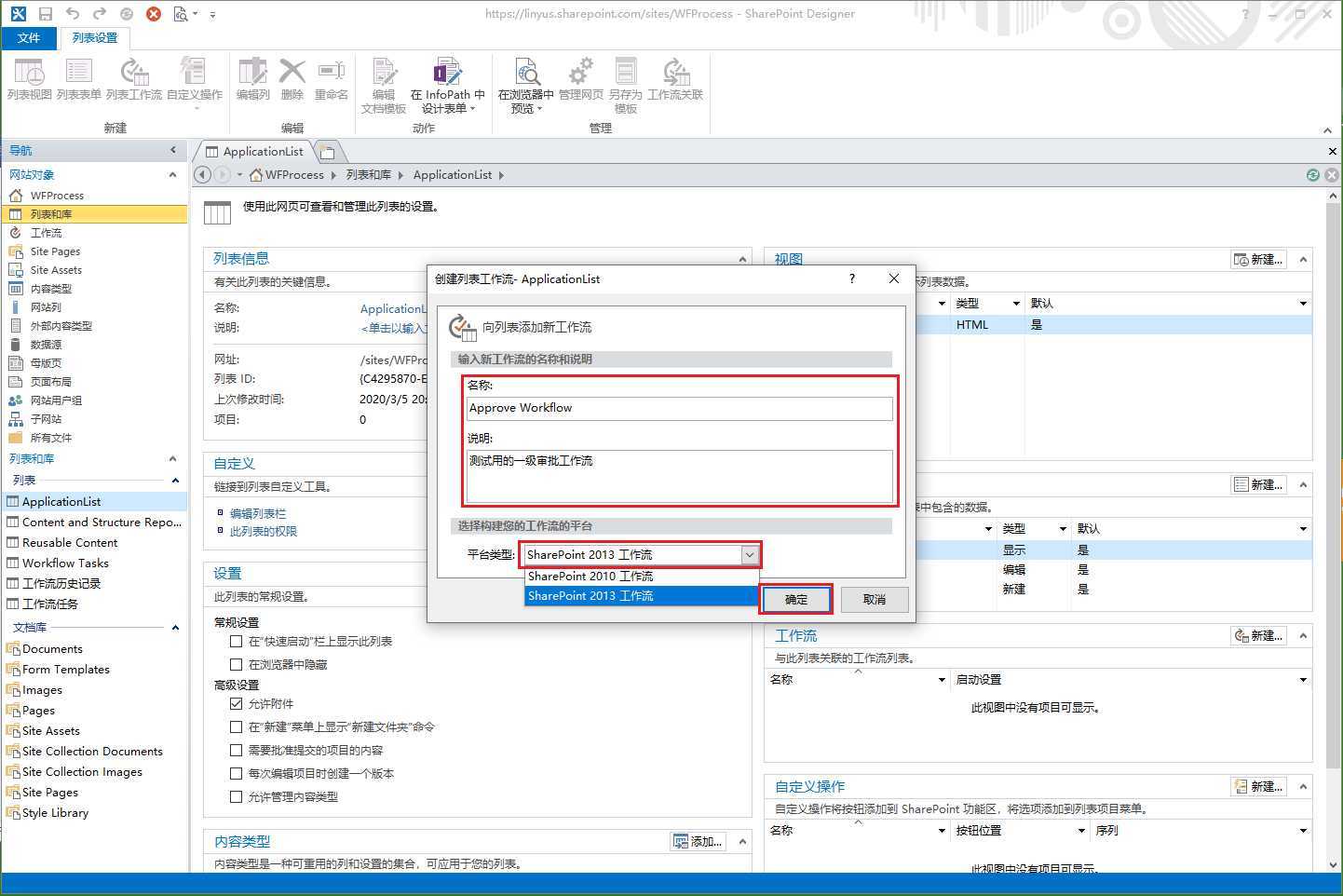Click the help question mark in dialog
The width and height of the screenshot is (1343, 896).
pos(851,278)
